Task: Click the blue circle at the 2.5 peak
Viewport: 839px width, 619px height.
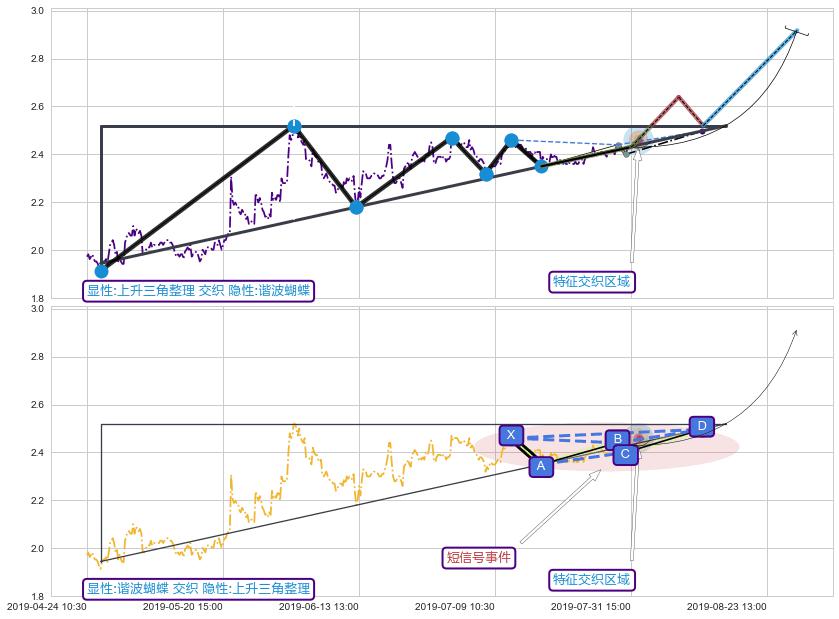Action: click(x=294, y=126)
